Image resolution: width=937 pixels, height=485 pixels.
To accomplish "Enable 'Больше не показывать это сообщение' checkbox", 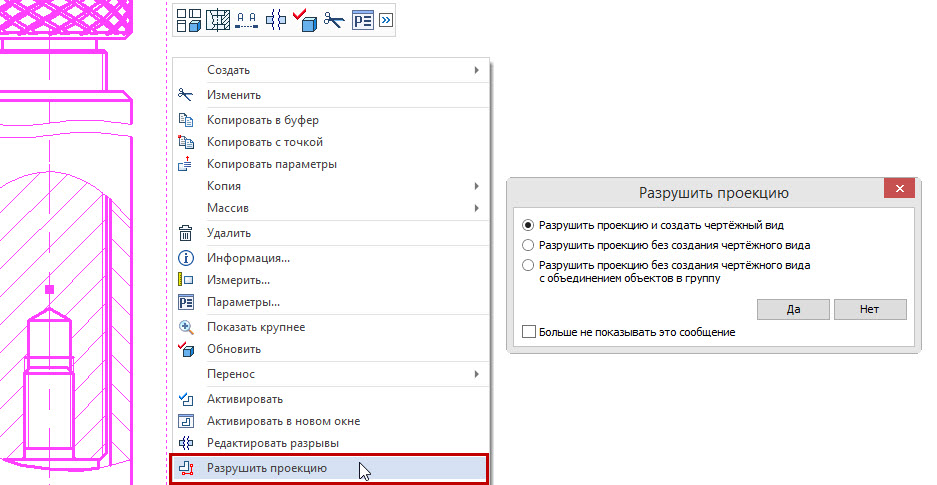I will (529, 332).
